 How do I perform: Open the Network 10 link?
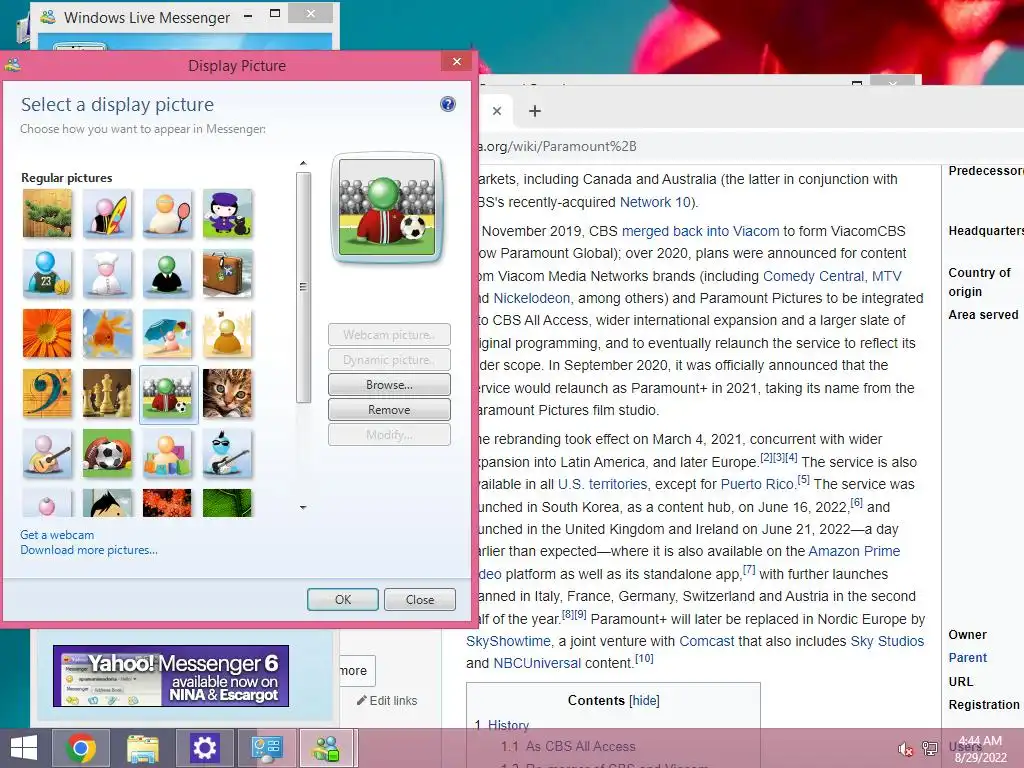655,202
